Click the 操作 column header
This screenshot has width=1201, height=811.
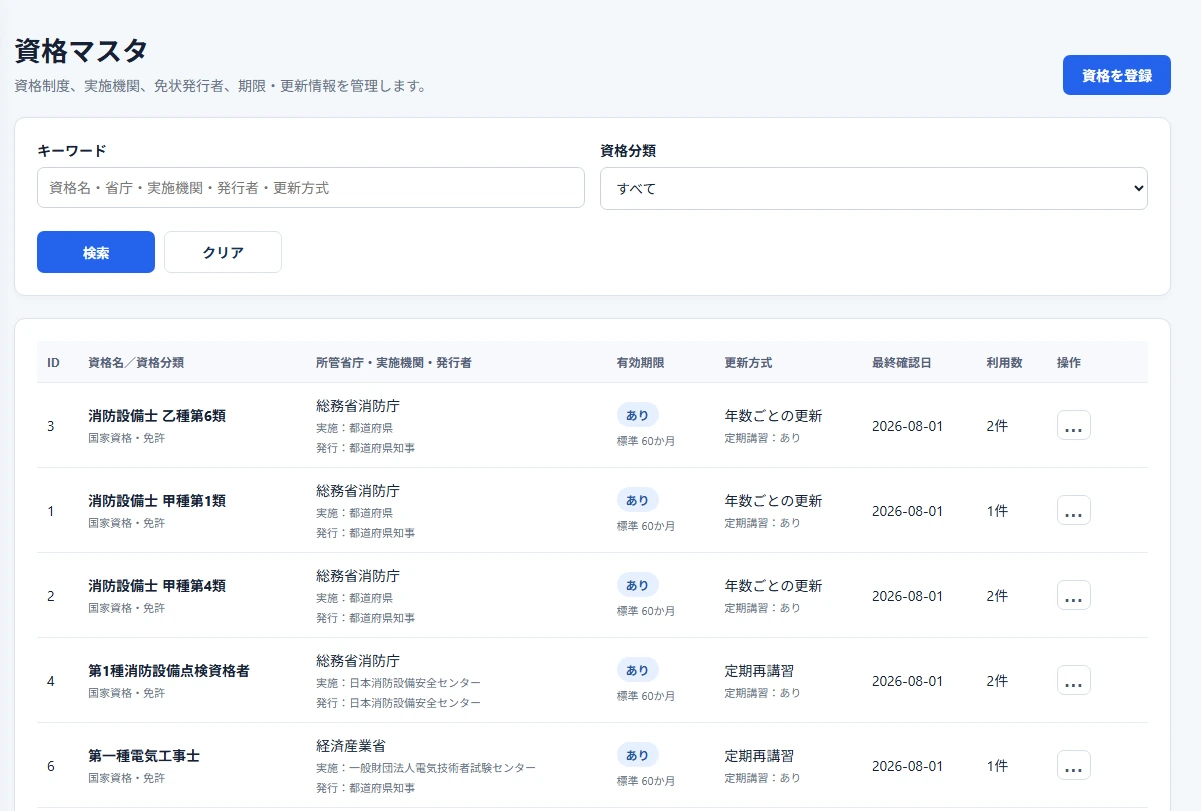[1069, 362]
